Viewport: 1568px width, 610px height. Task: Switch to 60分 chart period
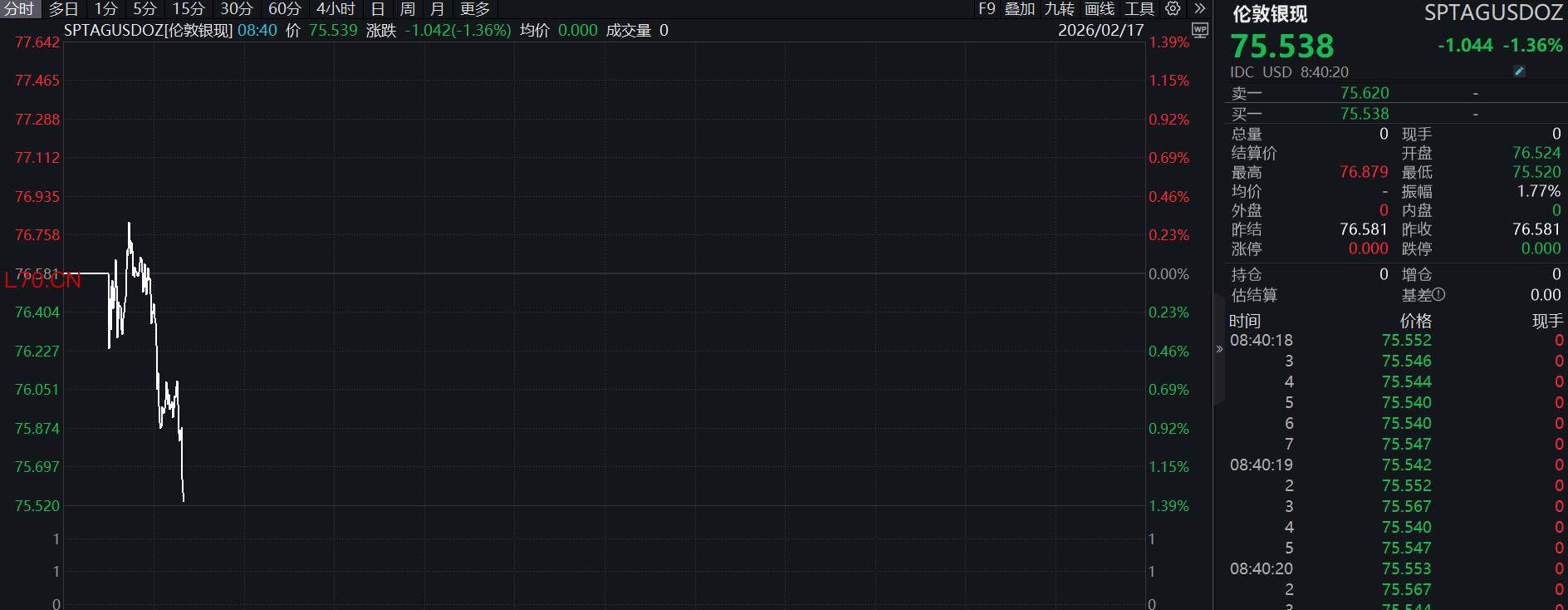coord(284,8)
